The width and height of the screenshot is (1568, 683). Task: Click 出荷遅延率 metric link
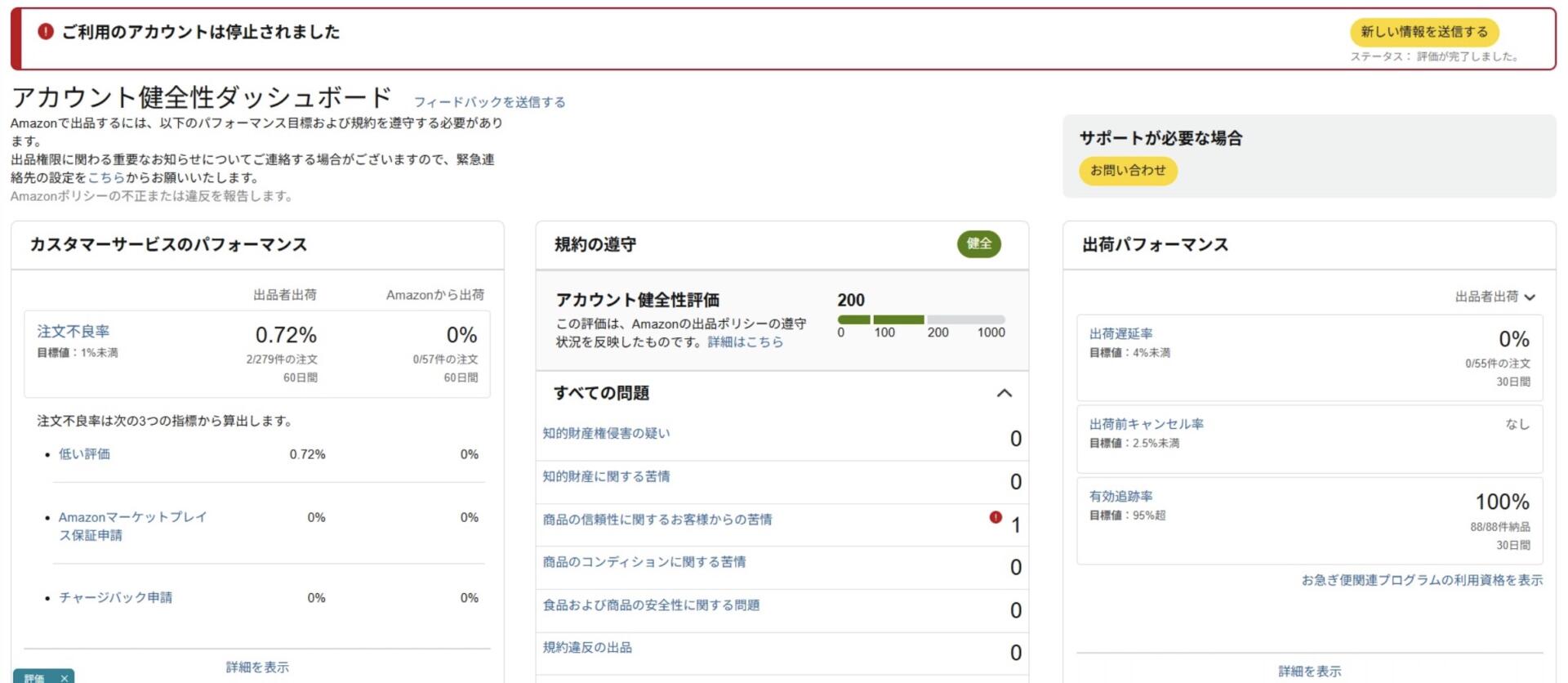(x=1120, y=333)
